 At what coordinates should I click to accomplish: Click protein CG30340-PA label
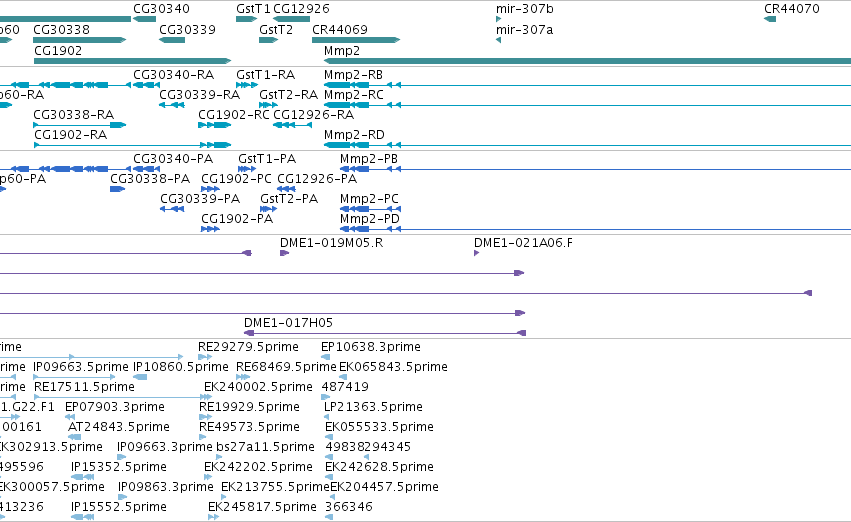pos(173,158)
